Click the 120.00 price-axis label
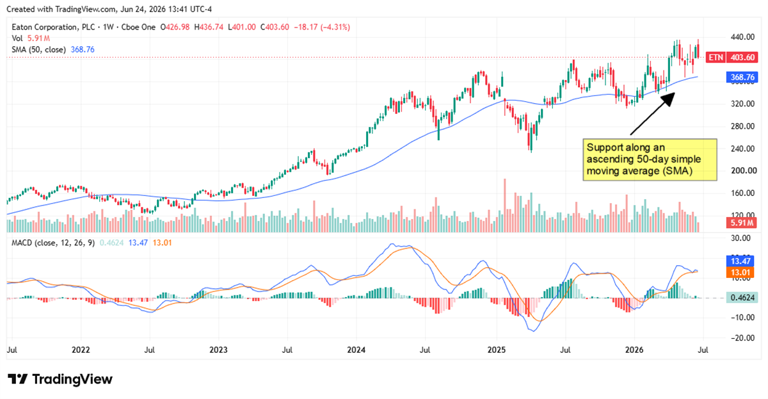The image size is (768, 399). click(x=743, y=214)
